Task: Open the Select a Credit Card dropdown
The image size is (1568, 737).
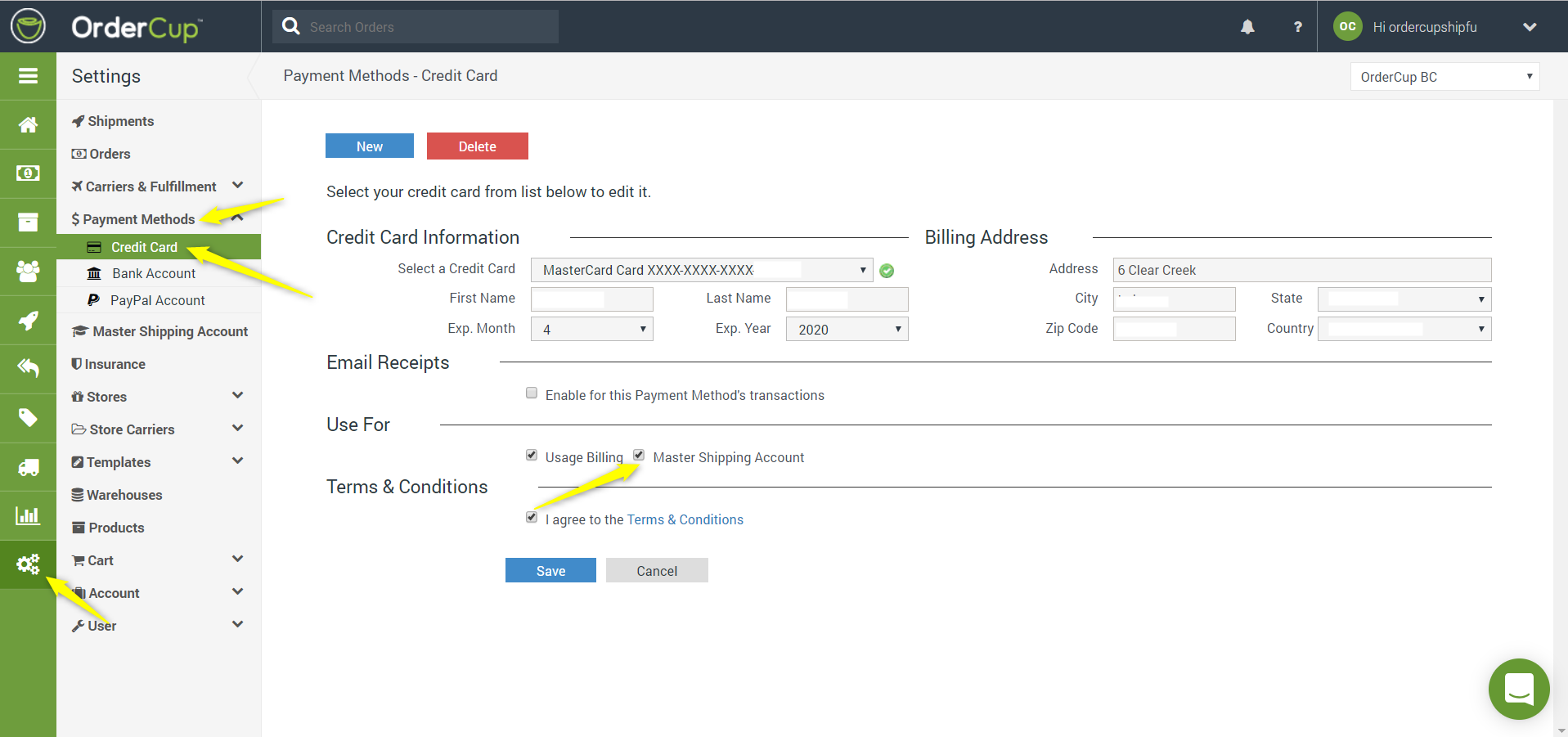Action: point(702,270)
